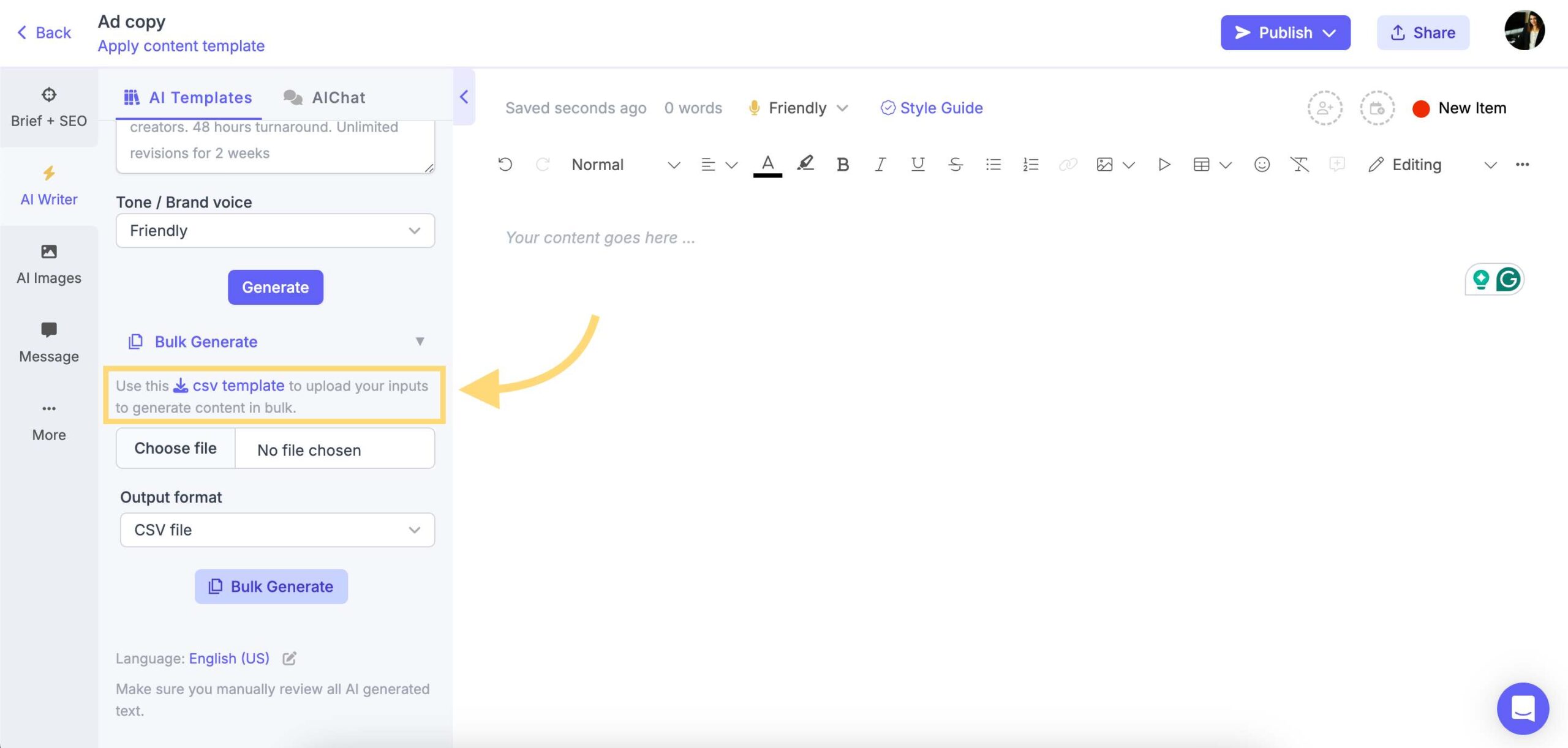This screenshot has height=748, width=1568.
Task: Collapse the left panel with chevron
Action: (x=464, y=97)
